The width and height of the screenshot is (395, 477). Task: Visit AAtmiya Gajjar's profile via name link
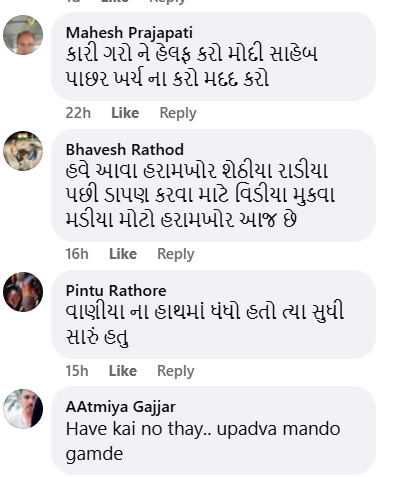(121, 407)
